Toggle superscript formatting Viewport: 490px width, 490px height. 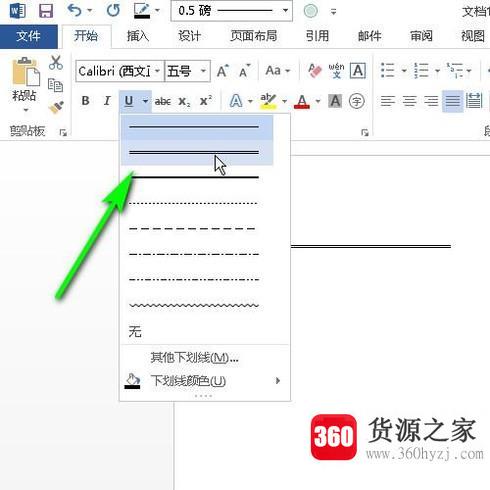click(x=206, y=101)
